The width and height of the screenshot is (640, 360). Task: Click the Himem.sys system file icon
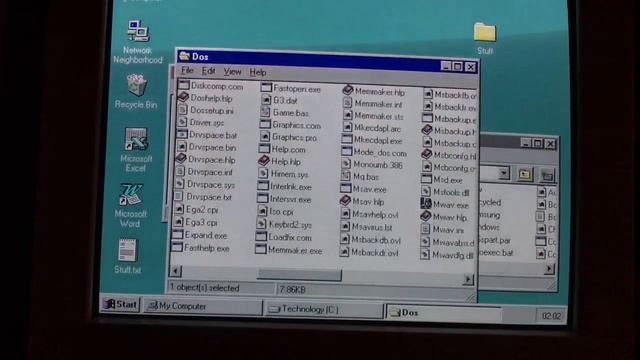coord(264,173)
